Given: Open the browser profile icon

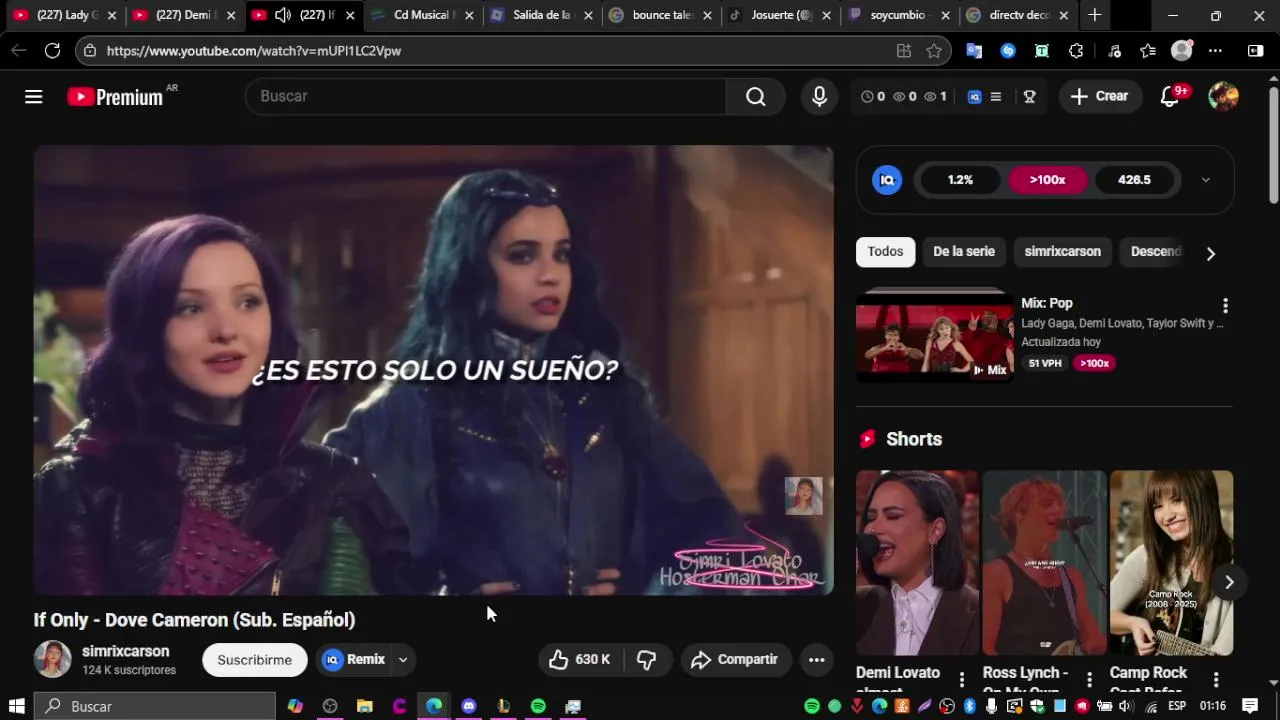Looking at the screenshot, I should (1182, 51).
